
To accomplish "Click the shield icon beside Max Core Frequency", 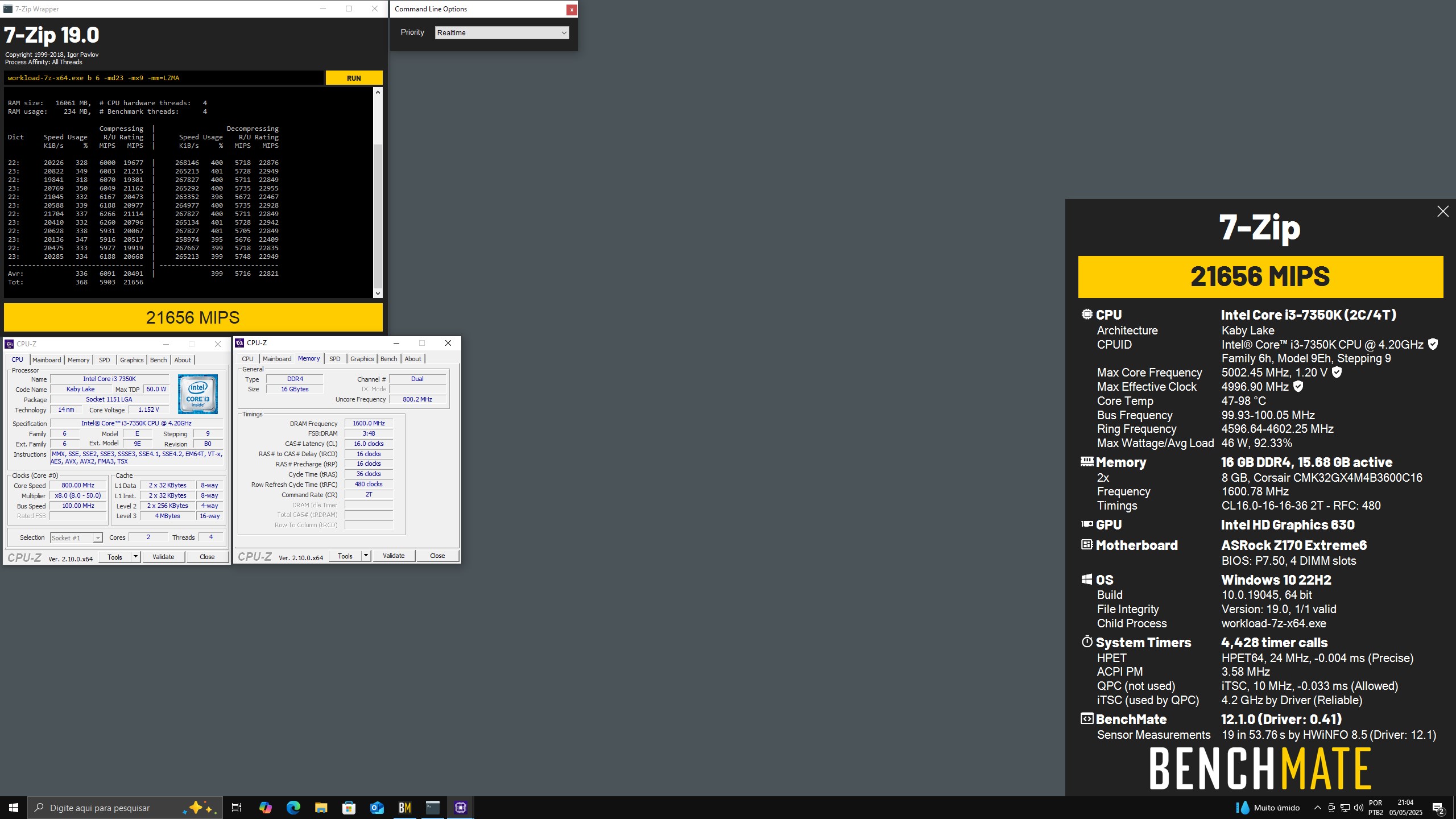I will [x=1337, y=372].
